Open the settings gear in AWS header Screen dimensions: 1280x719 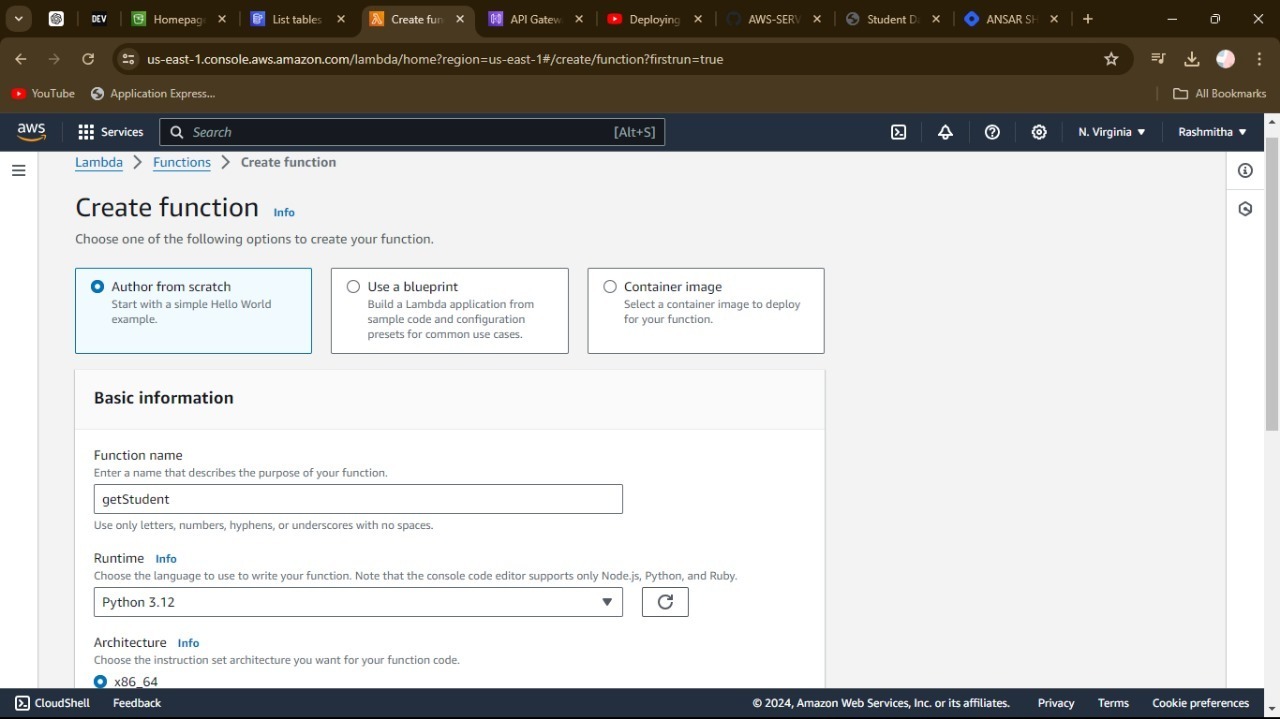click(1039, 132)
